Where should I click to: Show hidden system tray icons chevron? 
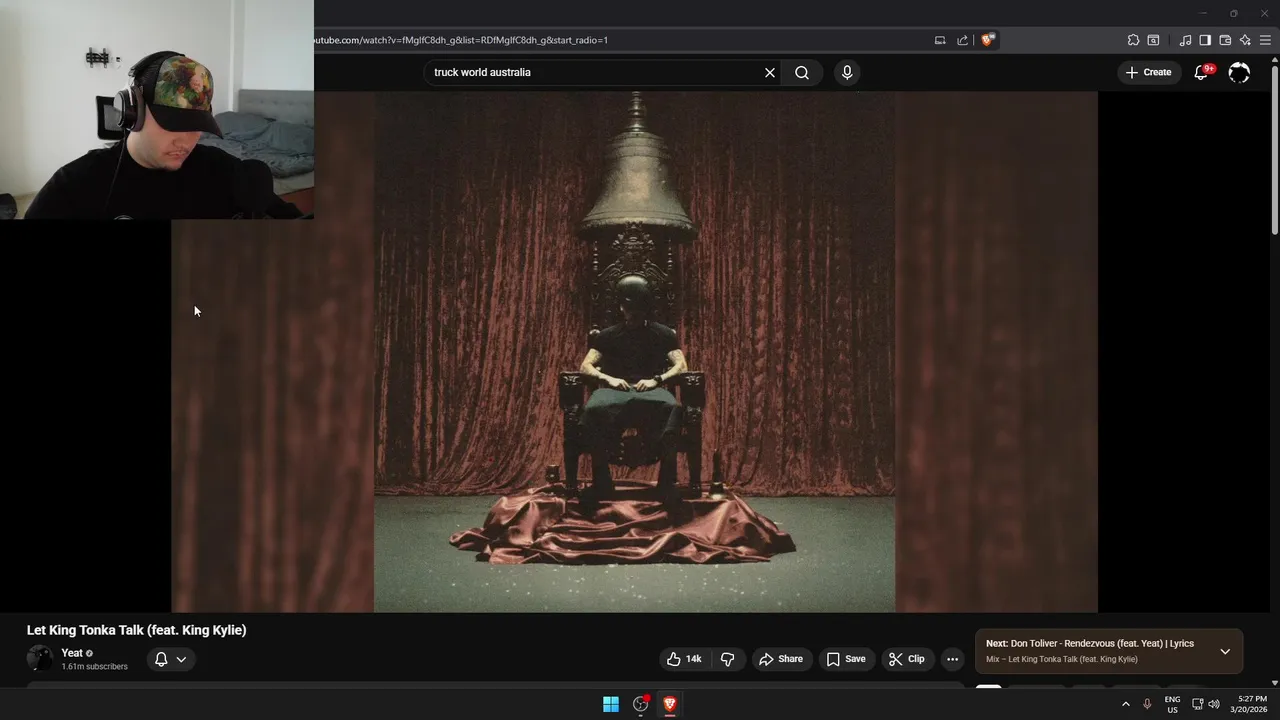tap(1125, 704)
